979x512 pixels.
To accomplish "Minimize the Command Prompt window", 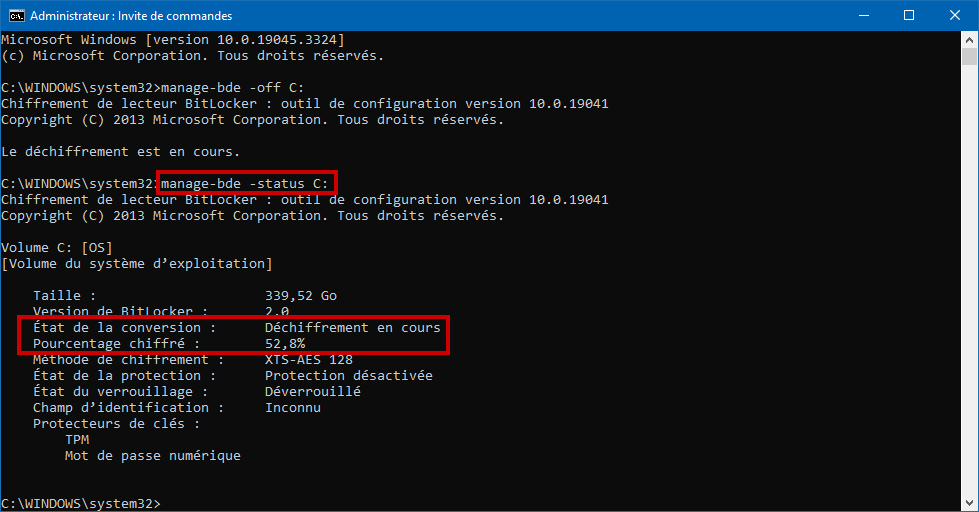I will pos(864,16).
